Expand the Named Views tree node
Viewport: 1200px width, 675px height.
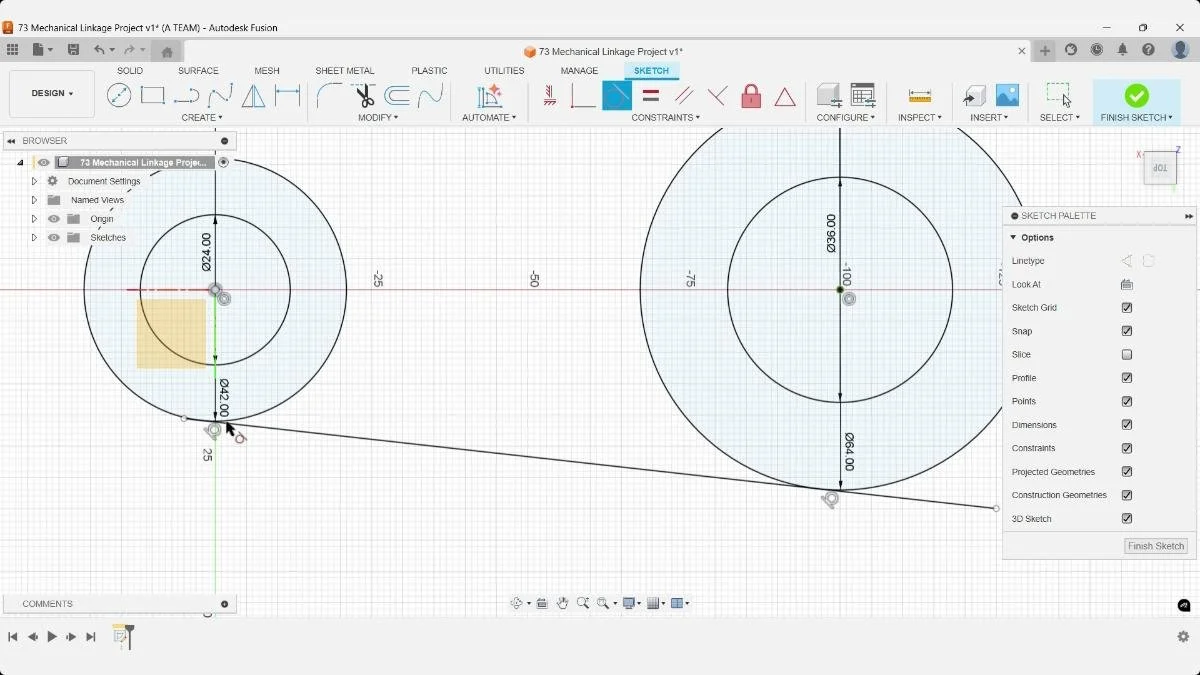(x=34, y=200)
